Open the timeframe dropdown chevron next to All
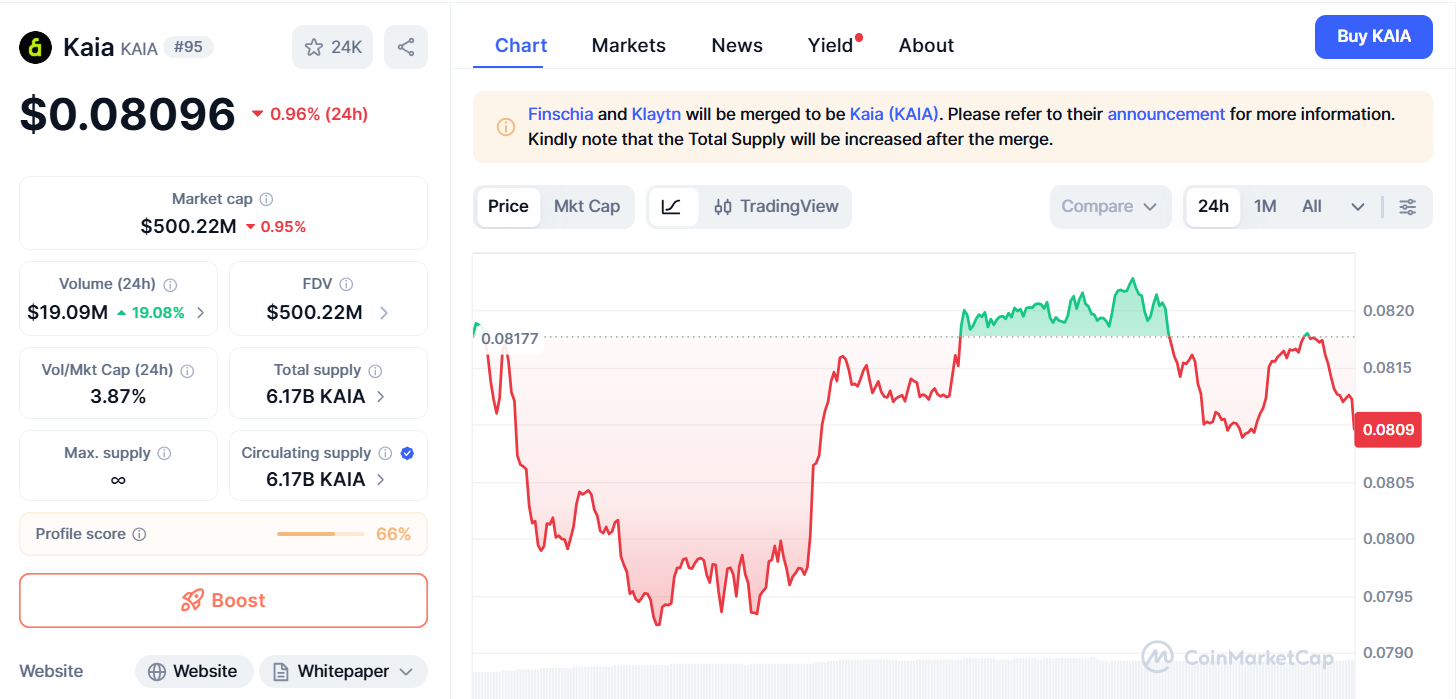Viewport: 1456px width, 699px height. [1357, 206]
